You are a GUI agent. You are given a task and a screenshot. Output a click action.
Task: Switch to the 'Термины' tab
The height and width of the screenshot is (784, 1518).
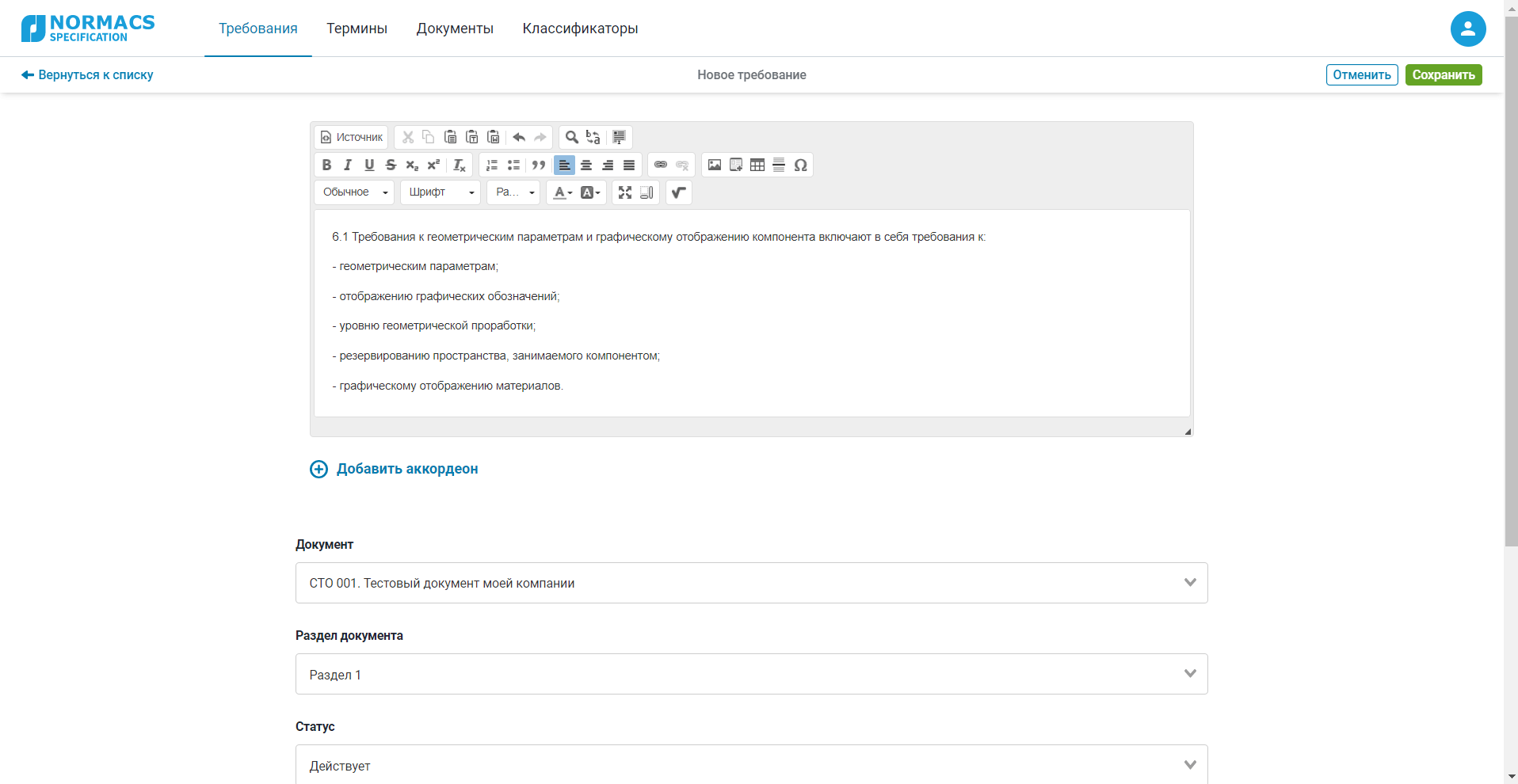[x=357, y=29]
